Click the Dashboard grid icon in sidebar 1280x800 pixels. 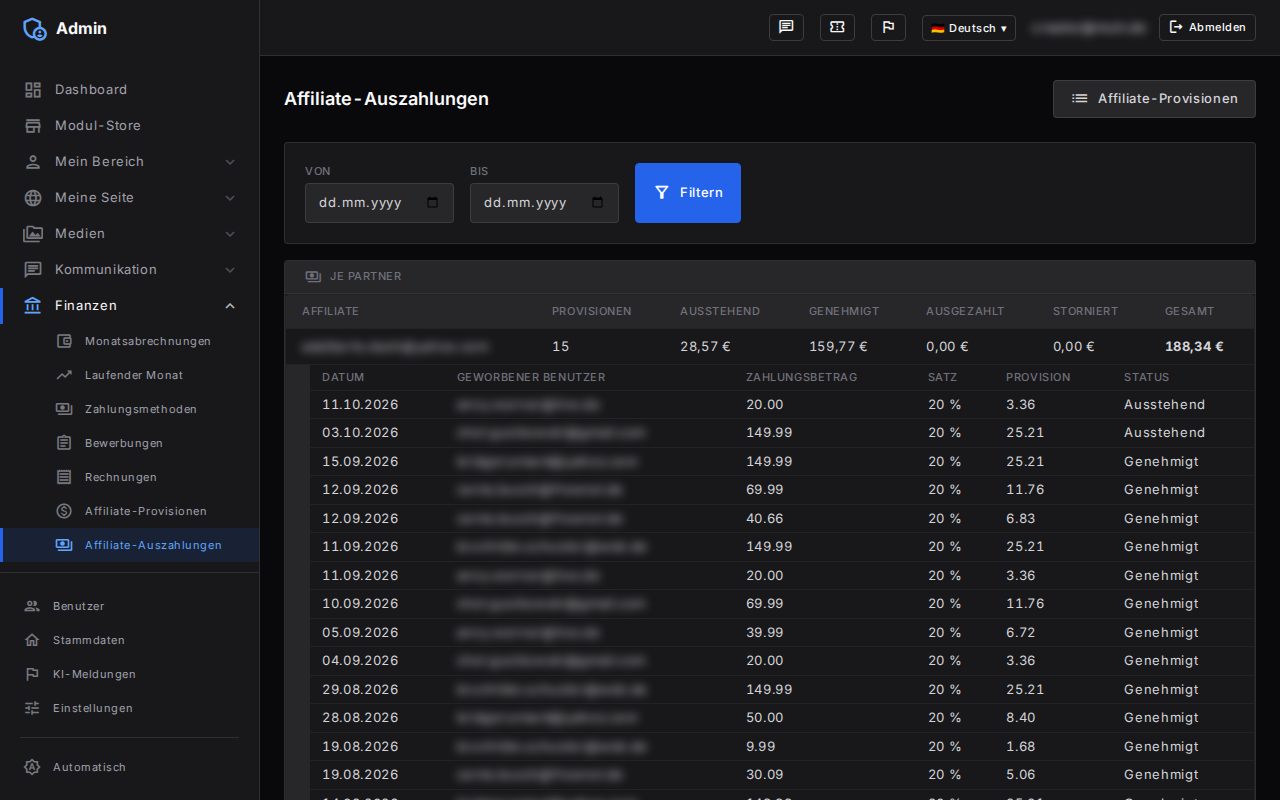(x=33, y=89)
